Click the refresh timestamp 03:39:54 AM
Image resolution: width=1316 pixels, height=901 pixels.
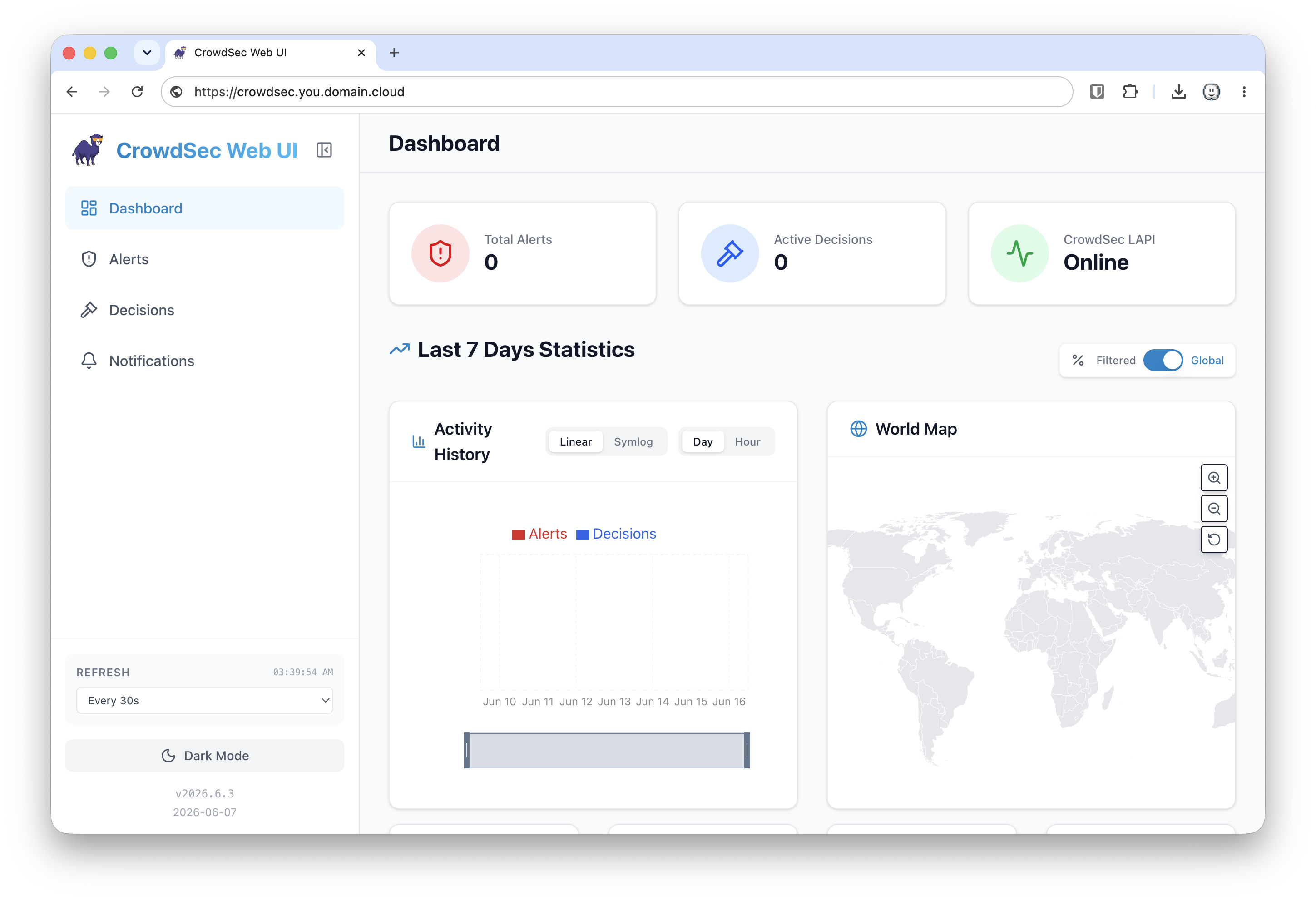click(x=303, y=672)
